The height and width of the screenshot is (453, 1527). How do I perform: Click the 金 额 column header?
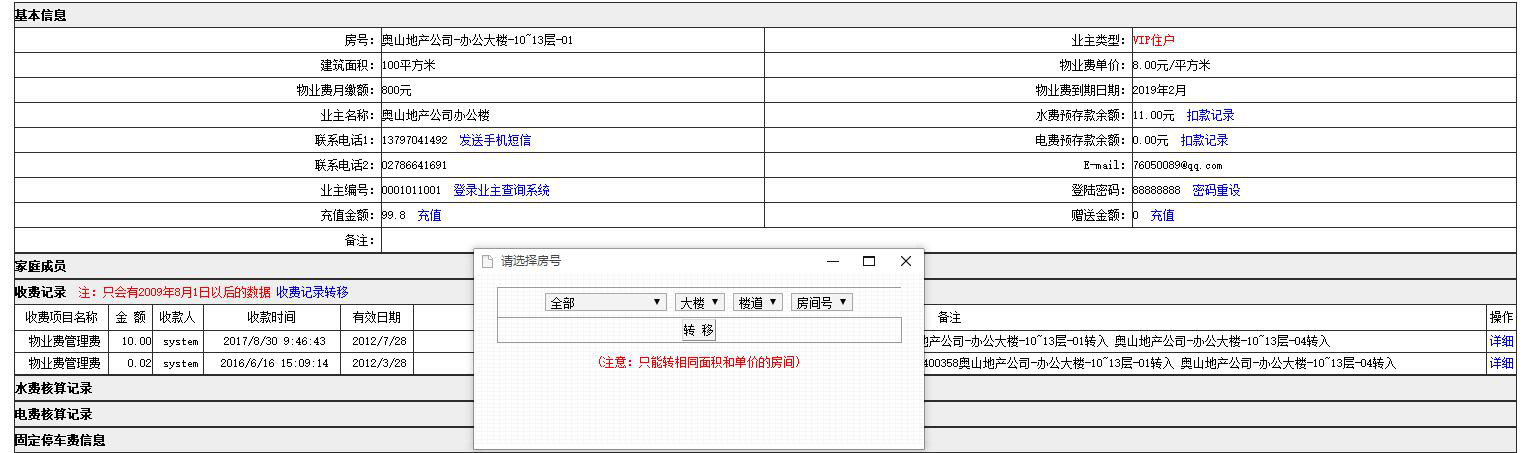pyautogui.click(x=131, y=317)
